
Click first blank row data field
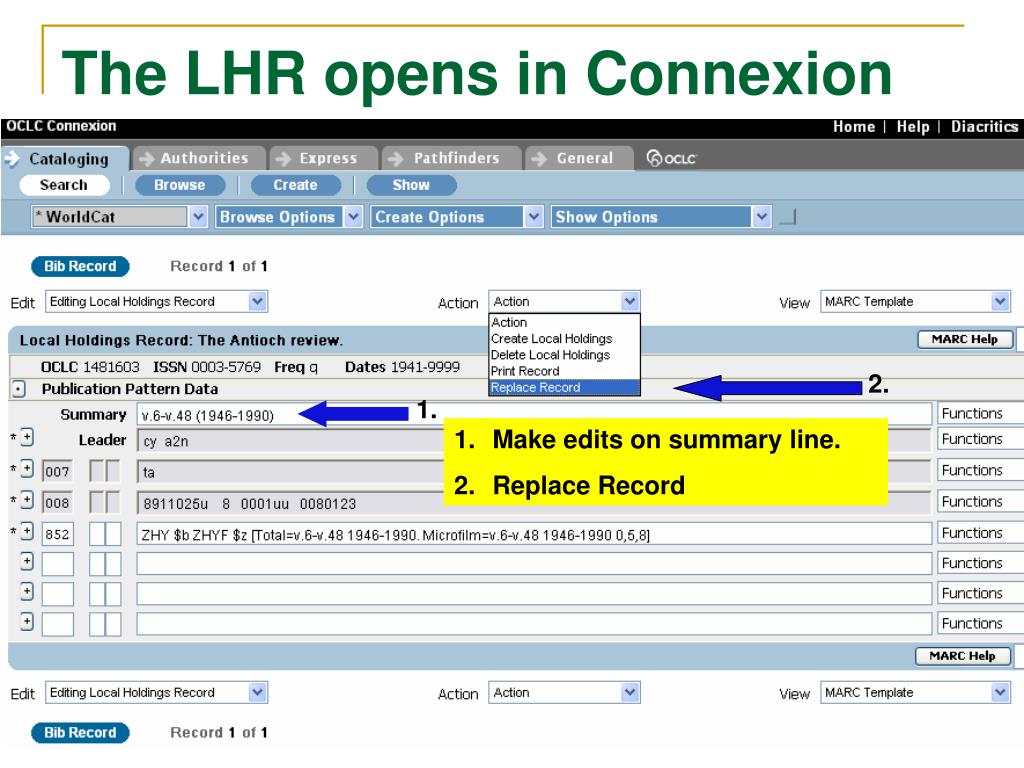click(x=534, y=564)
